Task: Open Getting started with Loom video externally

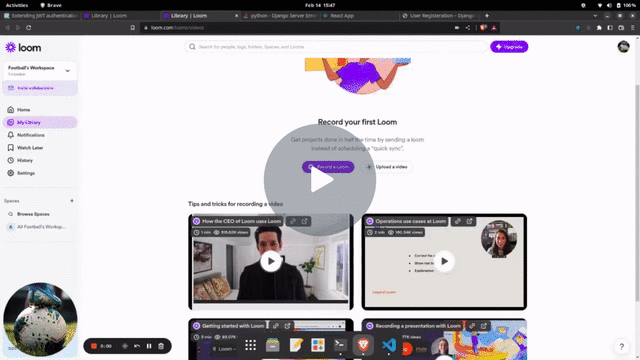Action: [x=287, y=326]
